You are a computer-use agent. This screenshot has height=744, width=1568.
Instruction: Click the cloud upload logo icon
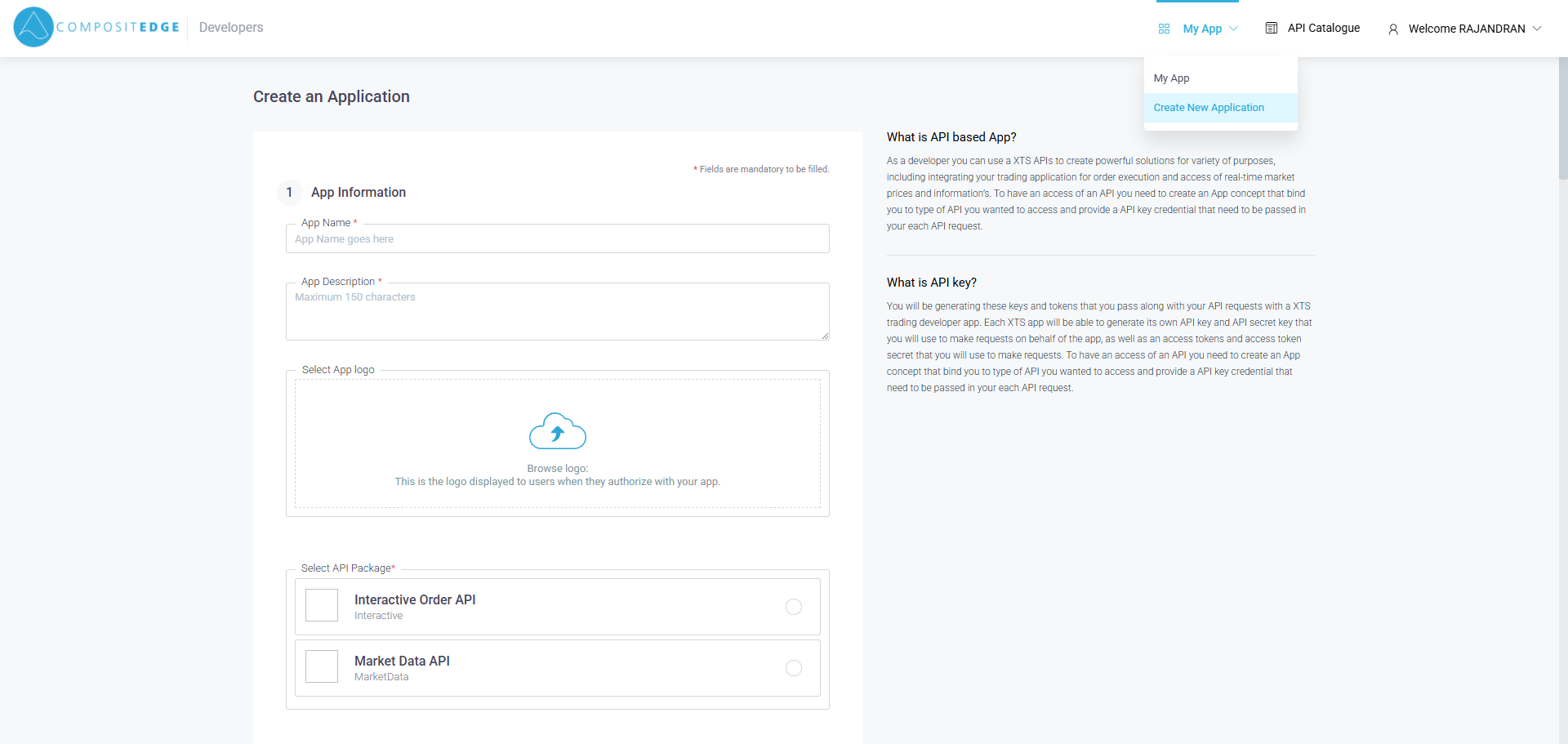pyautogui.click(x=557, y=431)
